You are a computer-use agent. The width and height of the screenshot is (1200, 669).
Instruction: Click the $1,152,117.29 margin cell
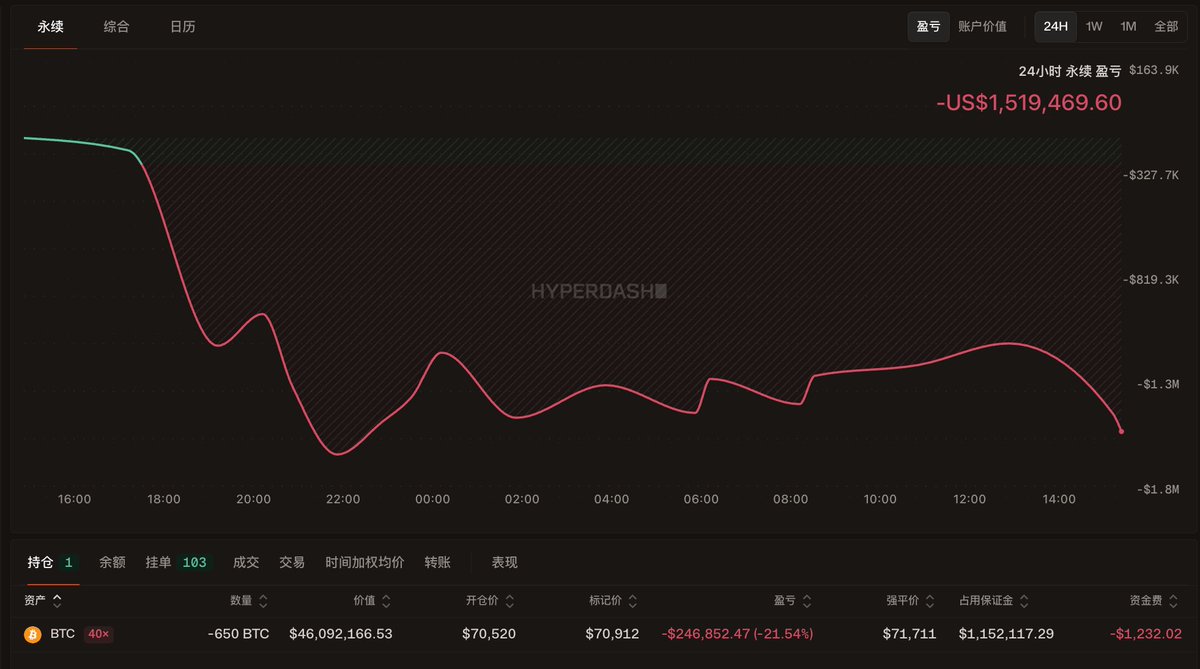pyautogui.click(x=1006, y=634)
